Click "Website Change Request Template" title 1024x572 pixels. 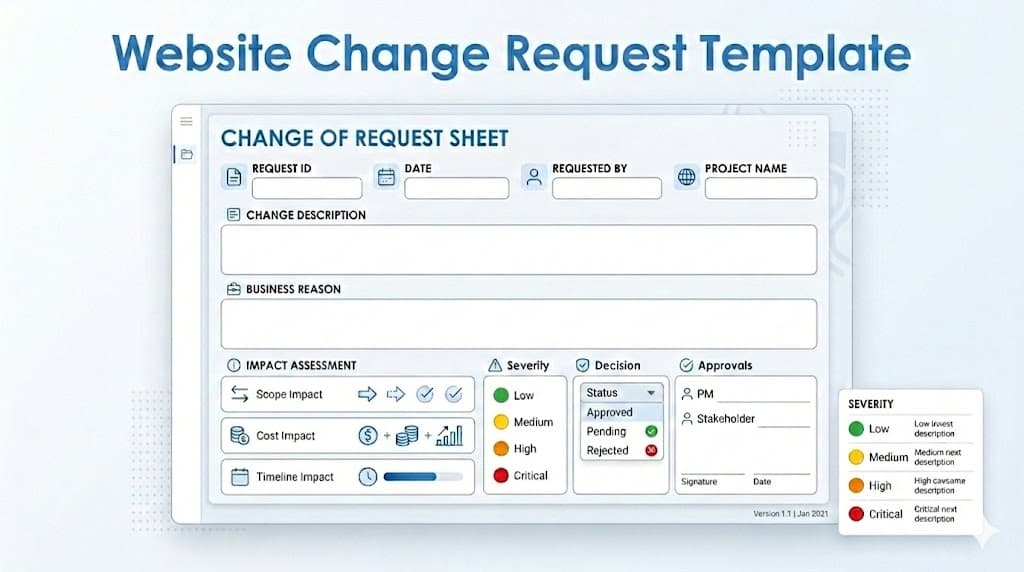click(511, 54)
